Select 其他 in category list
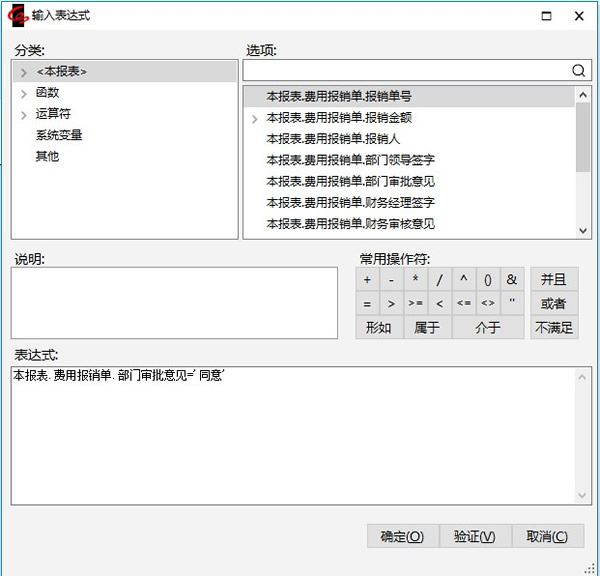The width and height of the screenshot is (600, 576). 47,156
